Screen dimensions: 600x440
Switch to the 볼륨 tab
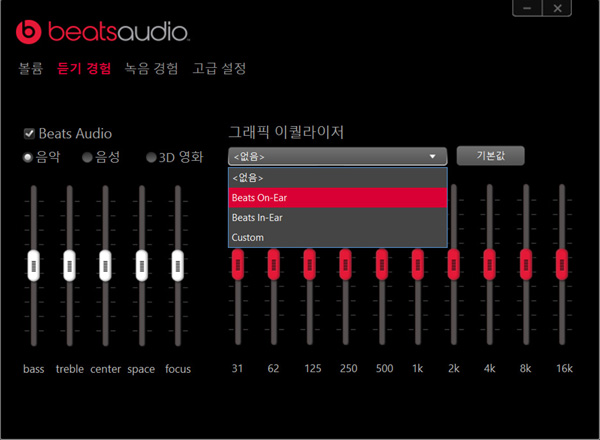(31, 68)
